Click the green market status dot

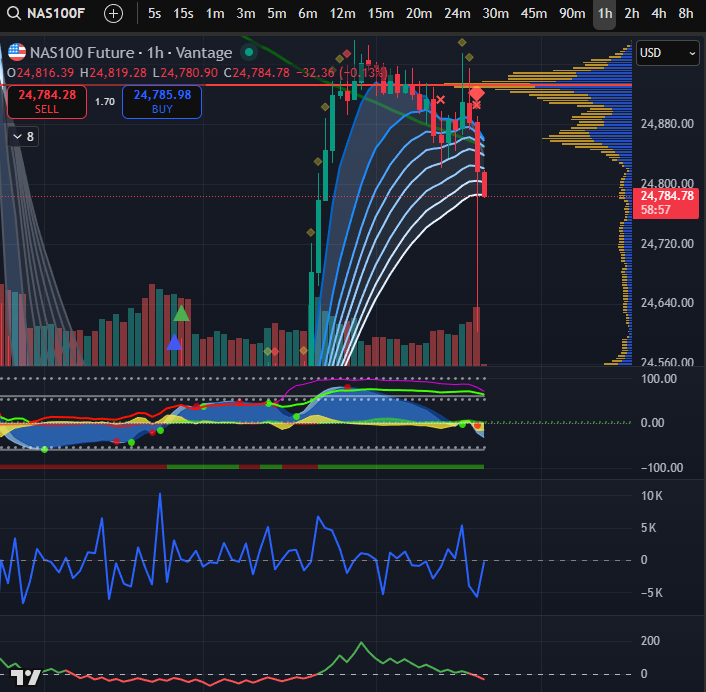tap(249, 53)
